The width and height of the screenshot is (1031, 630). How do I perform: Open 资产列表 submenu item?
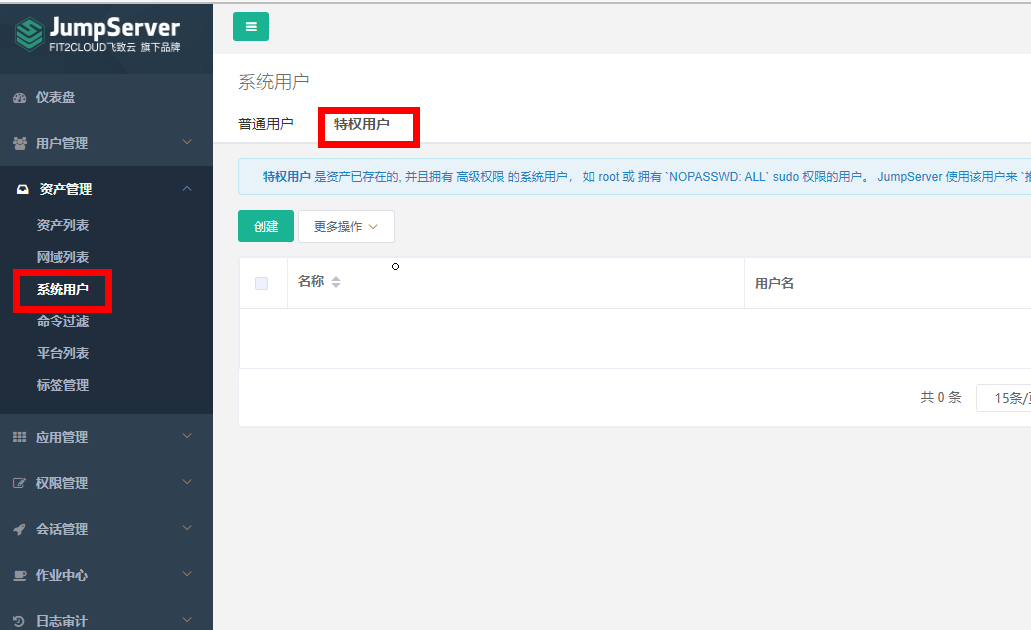[x=62, y=225]
